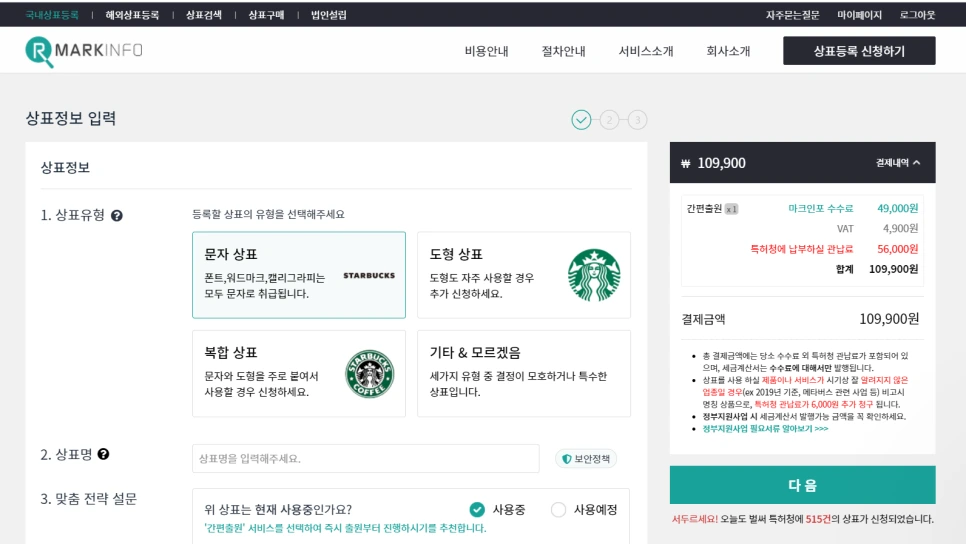
Task: Open the 서비스소개 navigation item
Action: pos(646,51)
